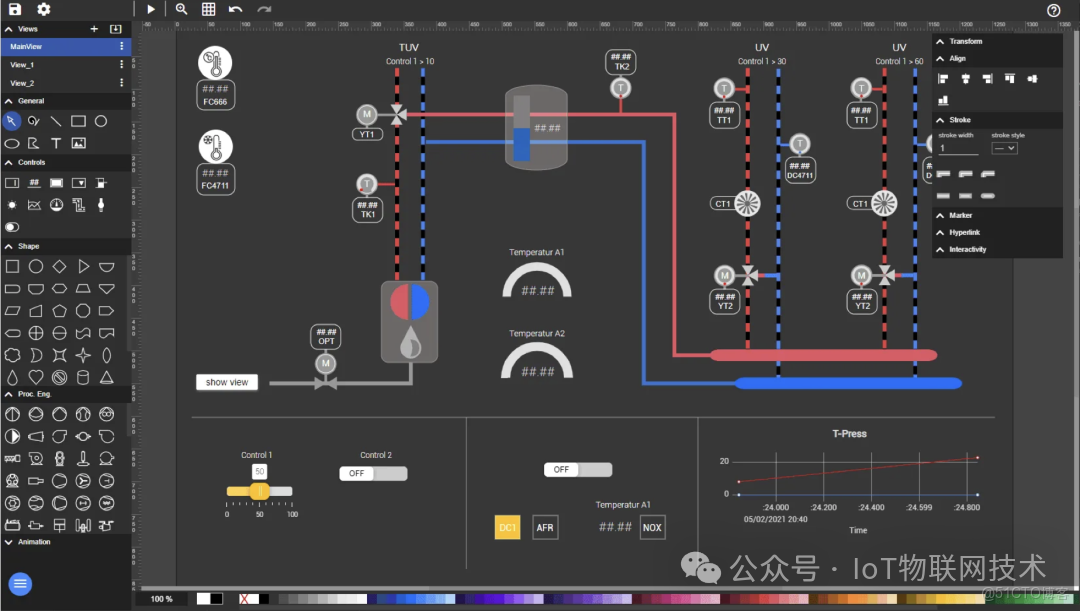Screen dimensions: 1080x611
Task: Click the stroke width input field
Action: pyautogui.click(x=957, y=149)
